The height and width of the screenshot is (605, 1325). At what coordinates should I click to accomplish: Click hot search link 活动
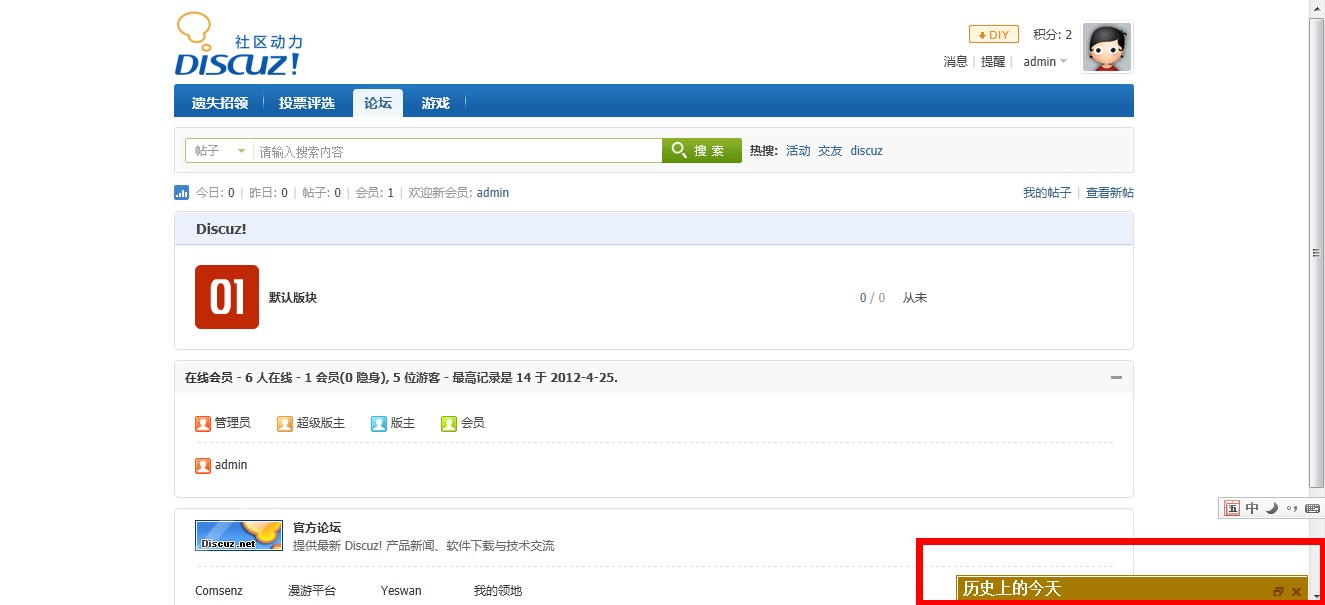pyautogui.click(x=798, y=151)
